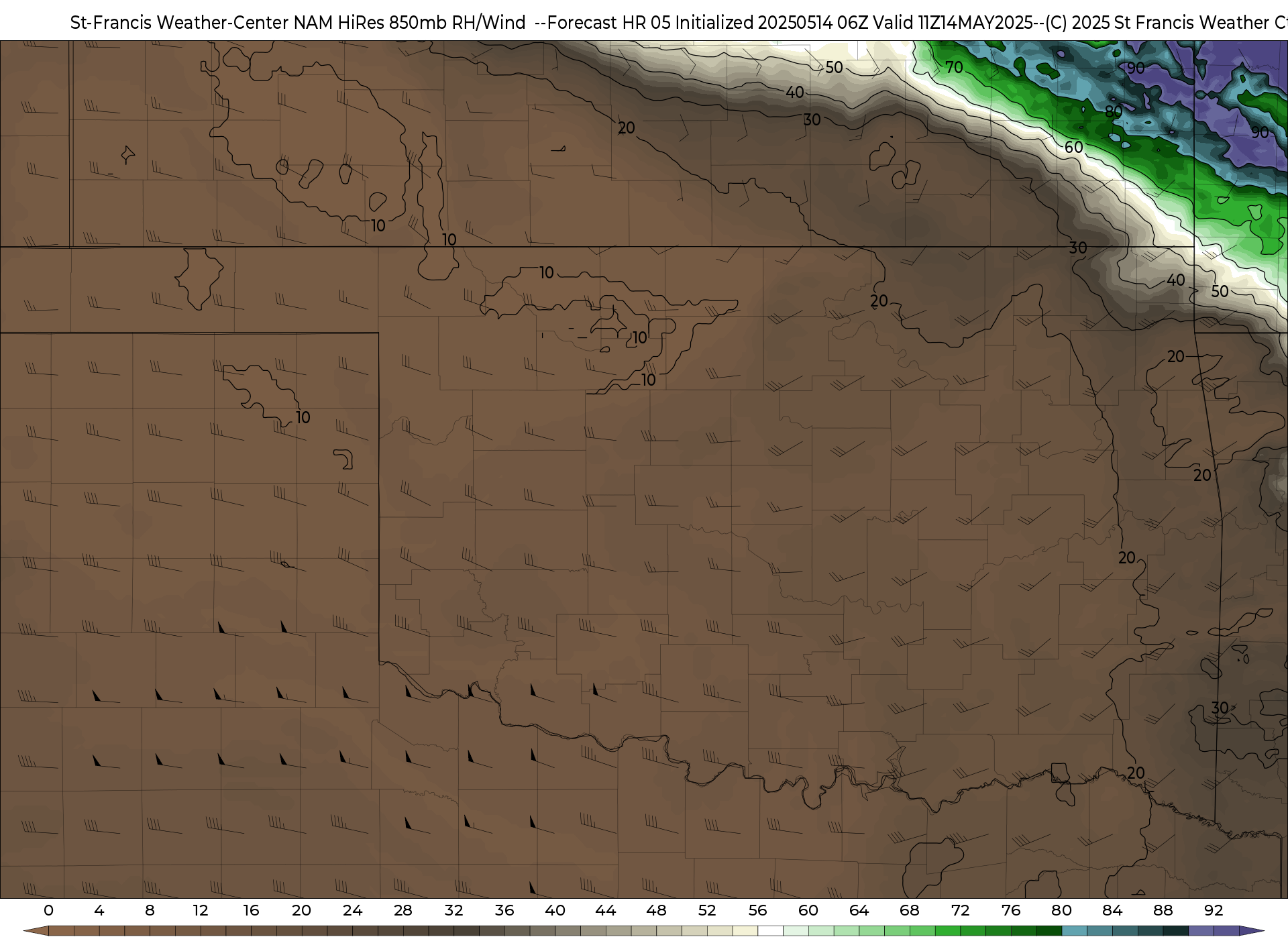Click the colorbar tick label 4
The image size is (1288, 939).
(99, 910)
